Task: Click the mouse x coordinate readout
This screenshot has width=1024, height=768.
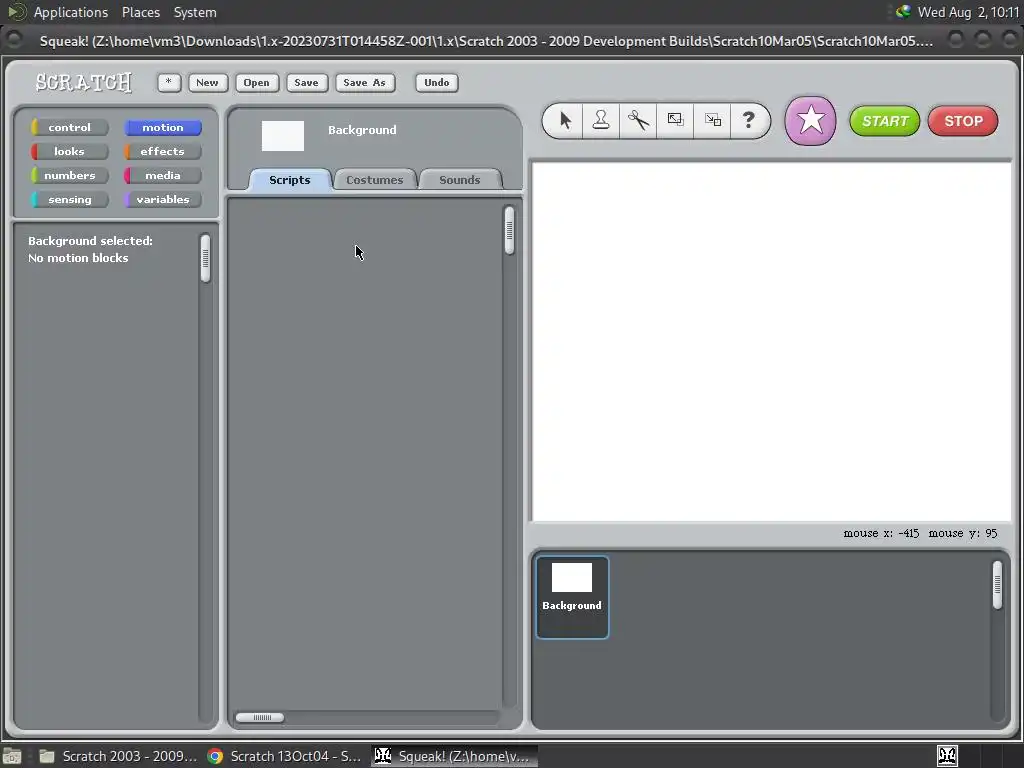Action: coord(881,533)
